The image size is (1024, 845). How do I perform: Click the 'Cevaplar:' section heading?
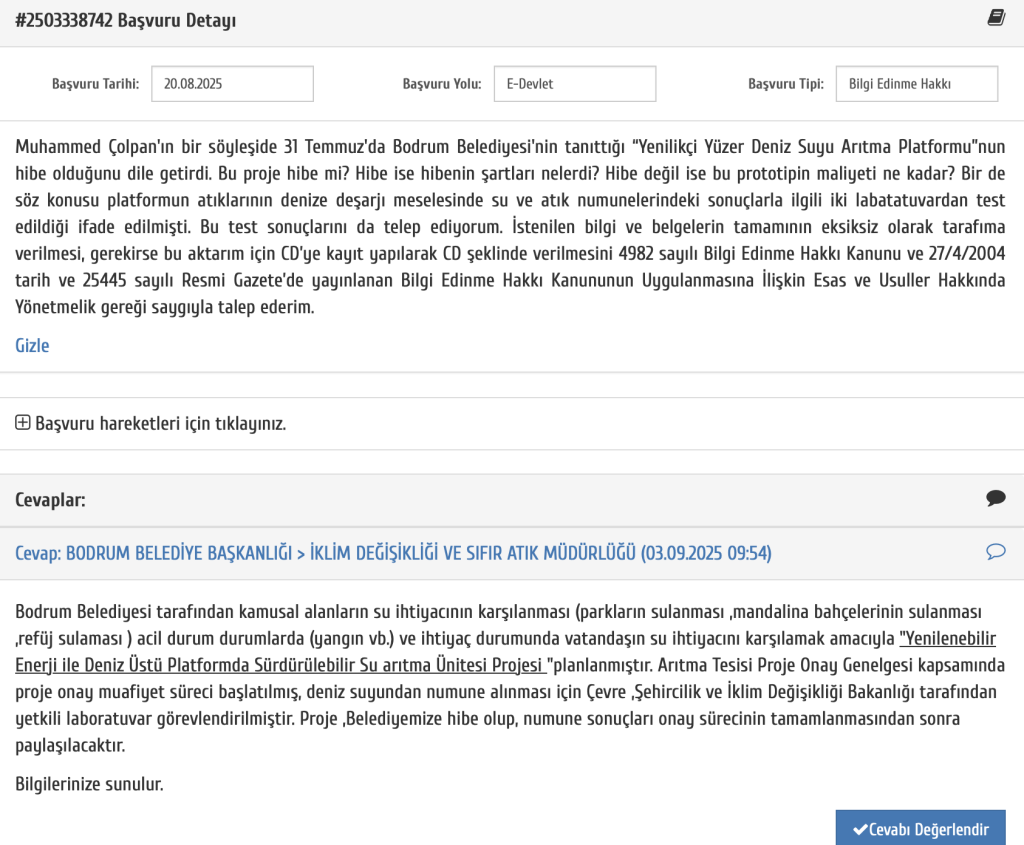pos(50,500)
